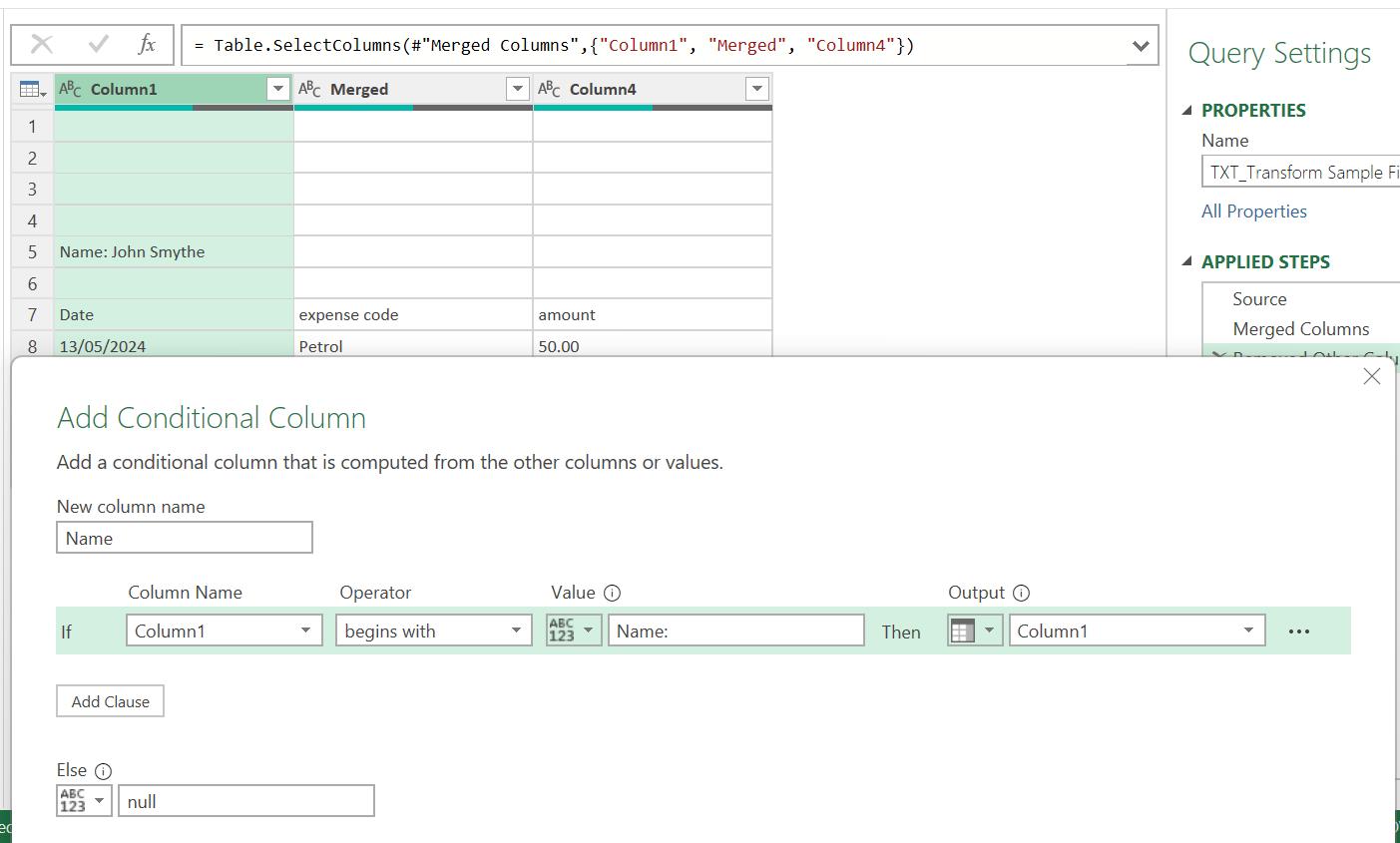
Task: Collapse the PROPERTIES section
Action: point(1186,111)
